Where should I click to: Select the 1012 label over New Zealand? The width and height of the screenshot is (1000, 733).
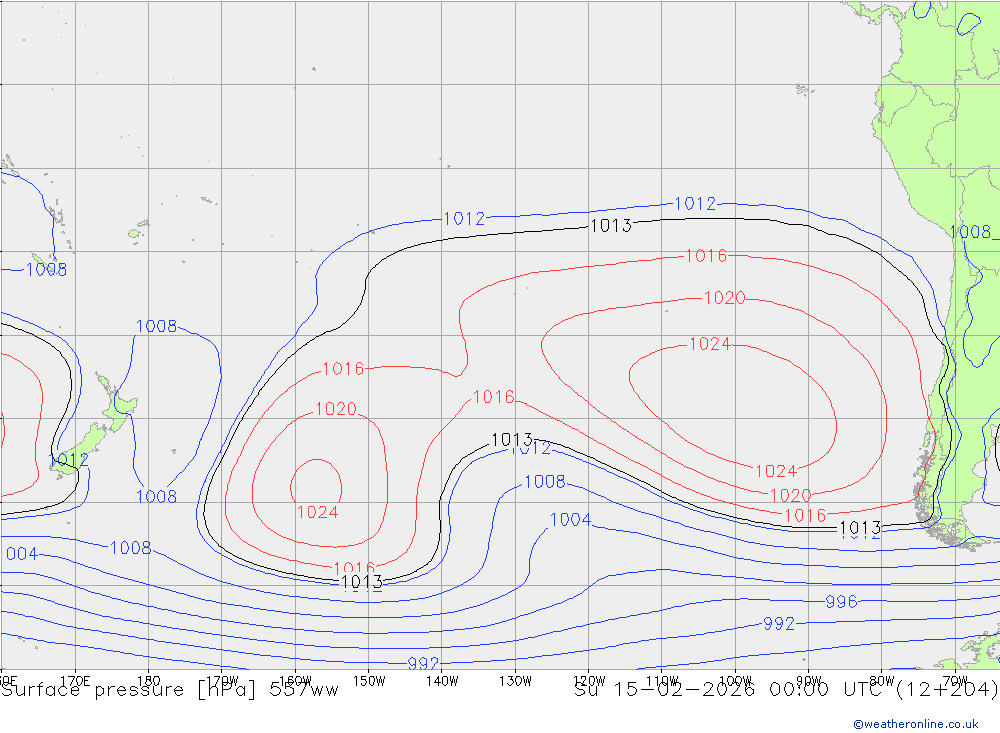click(69, 459)
